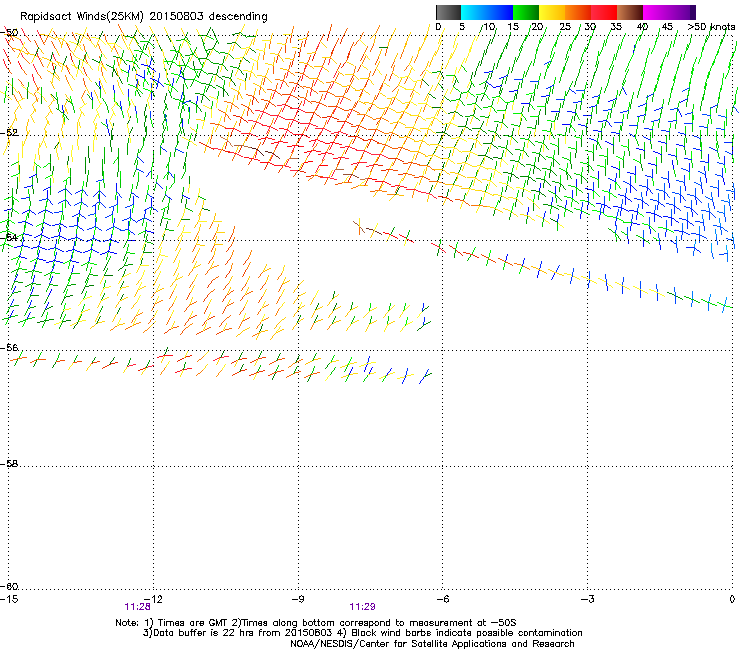Click the longitude label -12
Image resolution: width=740 pixels, height=650 pixels.
pos(153,599)
